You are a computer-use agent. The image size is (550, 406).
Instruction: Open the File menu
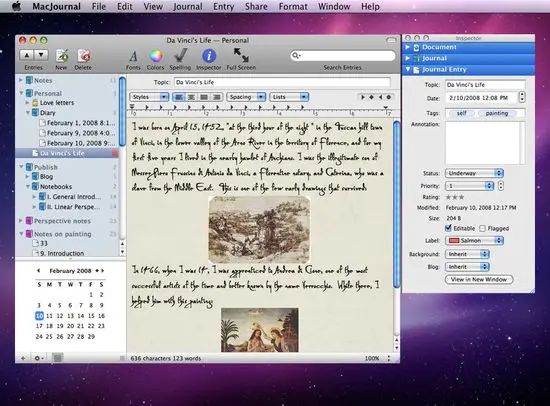pos(99,6)
